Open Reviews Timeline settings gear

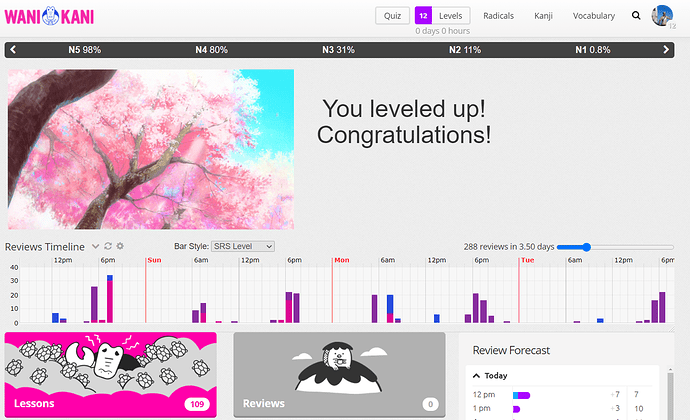coord(120,246)
